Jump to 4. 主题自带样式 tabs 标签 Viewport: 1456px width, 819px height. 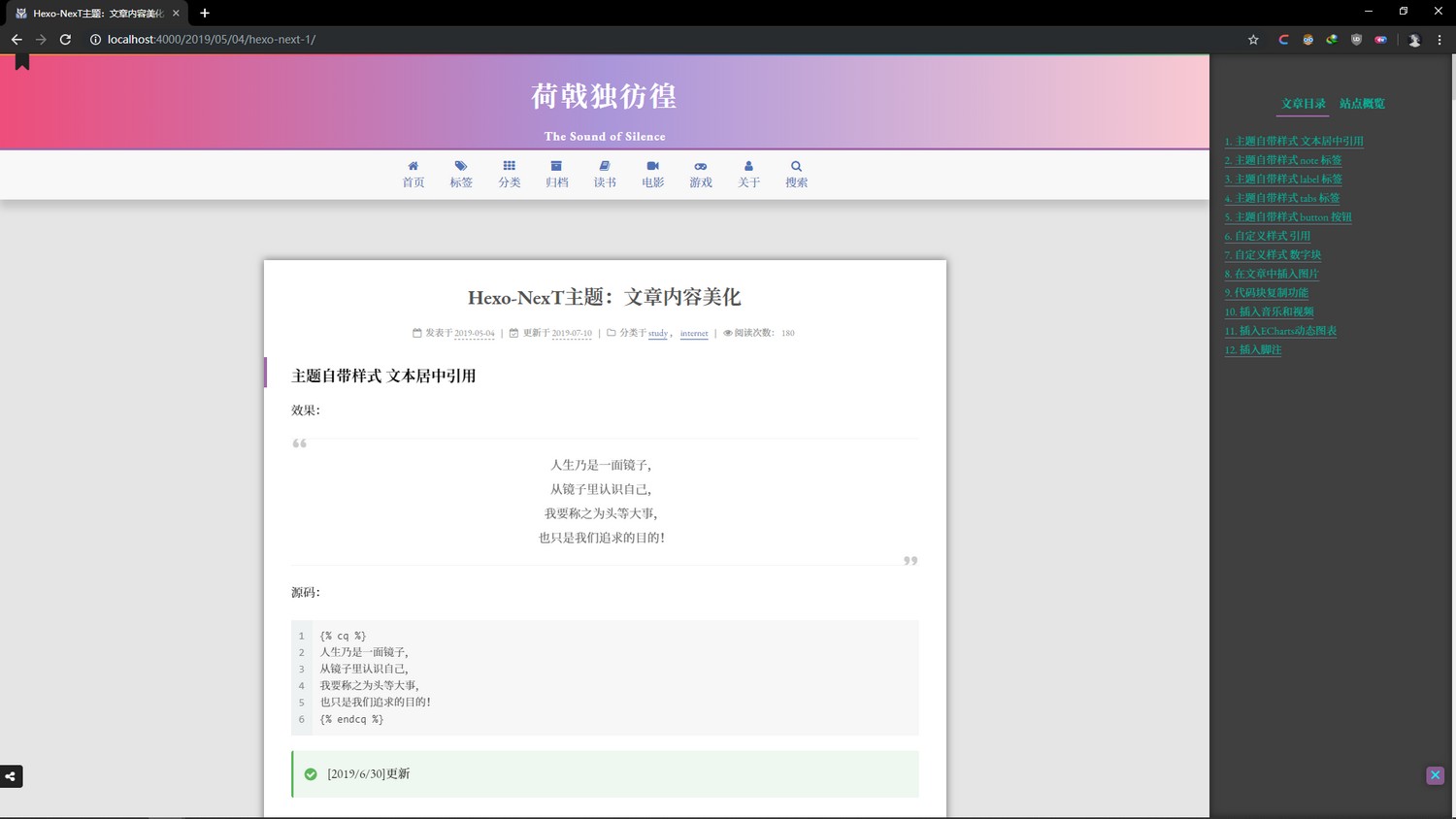click(x=1282, y=198)
